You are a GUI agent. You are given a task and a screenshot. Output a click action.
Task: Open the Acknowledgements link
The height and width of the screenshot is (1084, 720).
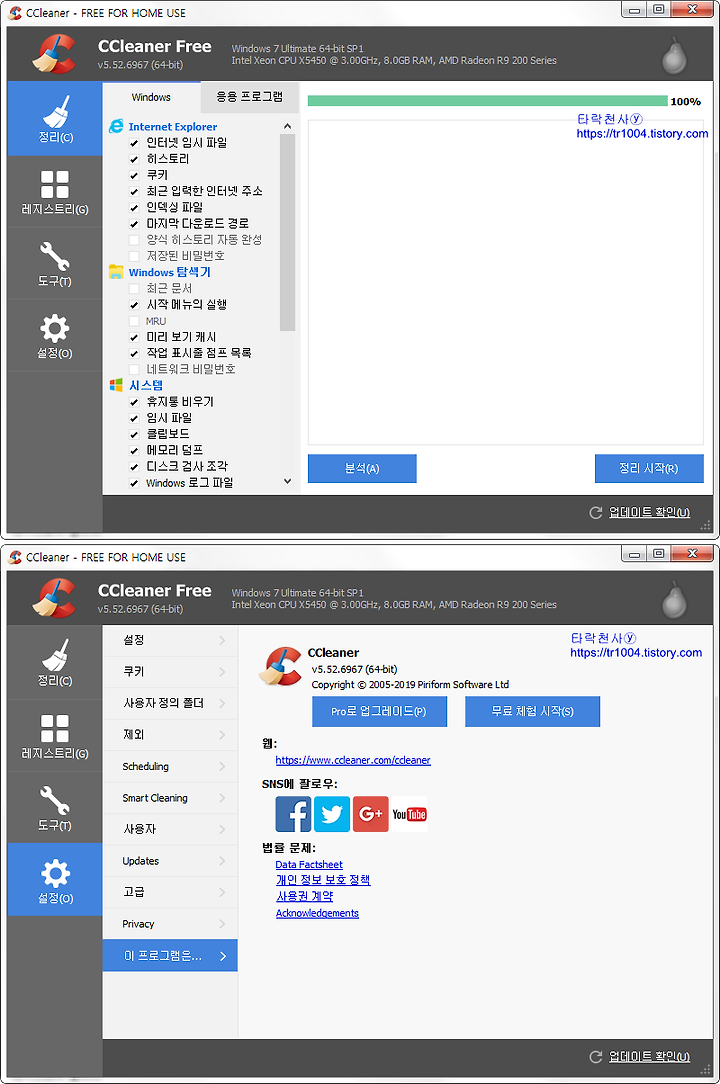(317, 913)
